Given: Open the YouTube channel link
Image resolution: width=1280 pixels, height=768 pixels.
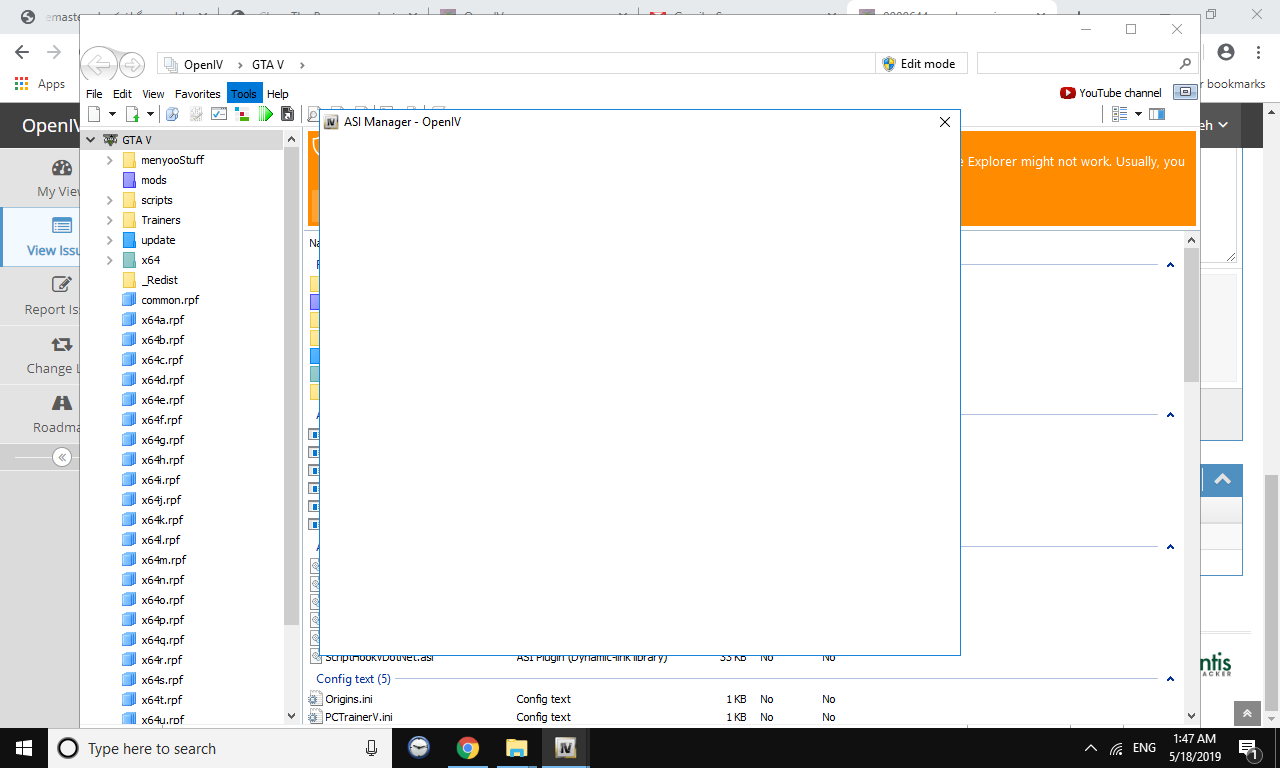Looking at the screenshot, I should click(1111, 93).
